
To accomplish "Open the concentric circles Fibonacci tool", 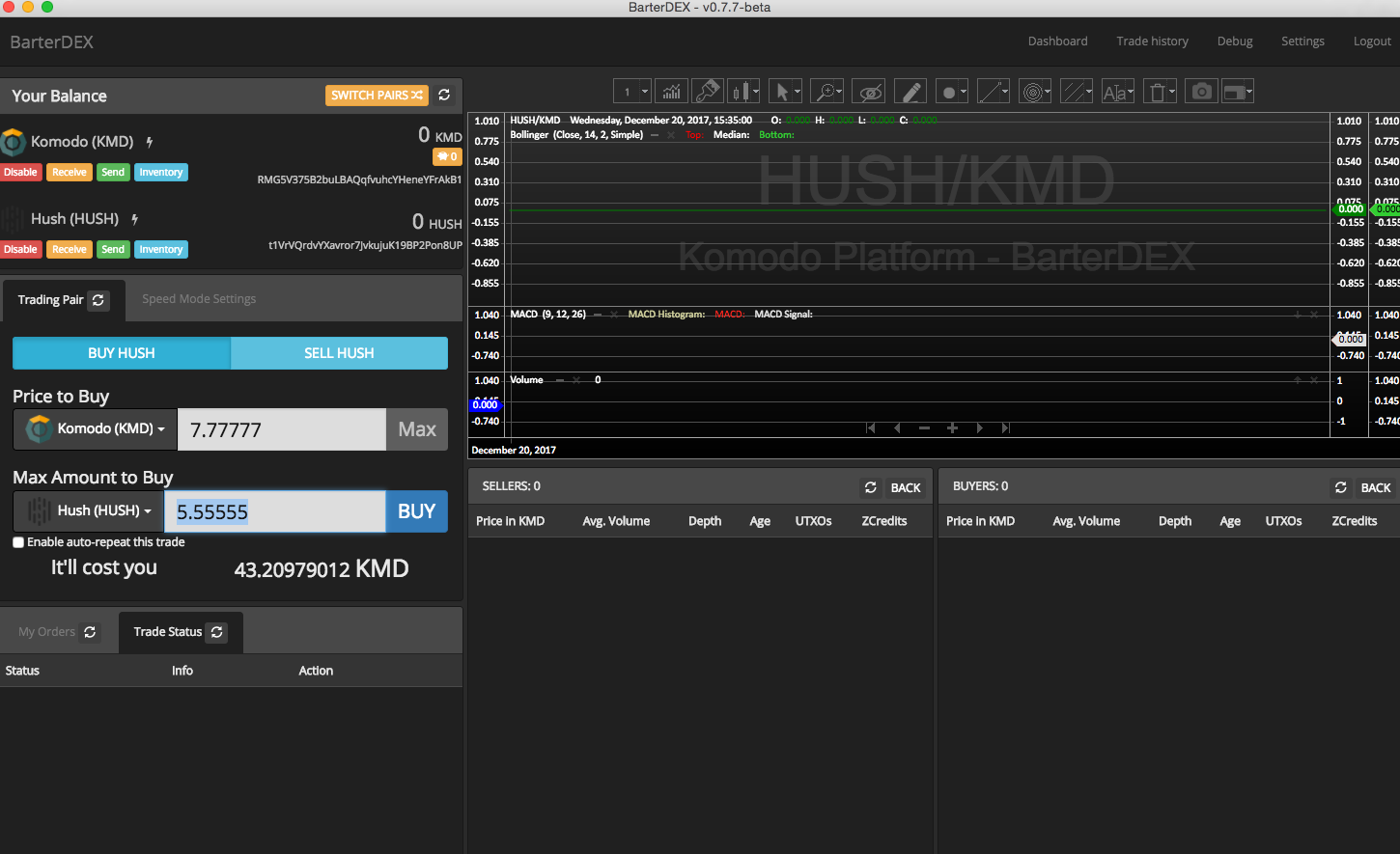I will click(x=1034, y=92).
